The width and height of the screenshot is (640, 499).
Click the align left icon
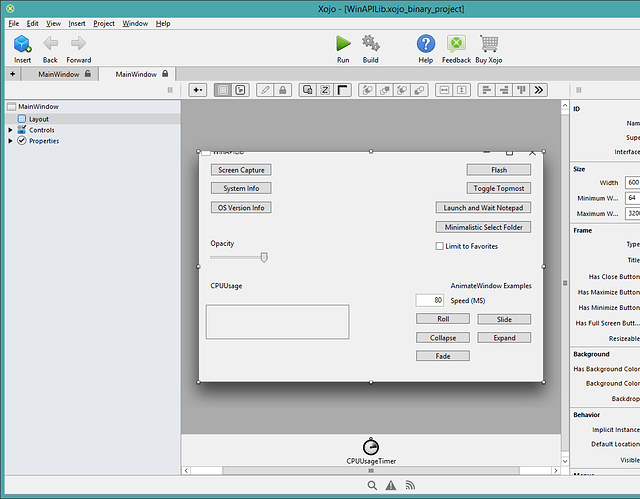click(487, 90)
